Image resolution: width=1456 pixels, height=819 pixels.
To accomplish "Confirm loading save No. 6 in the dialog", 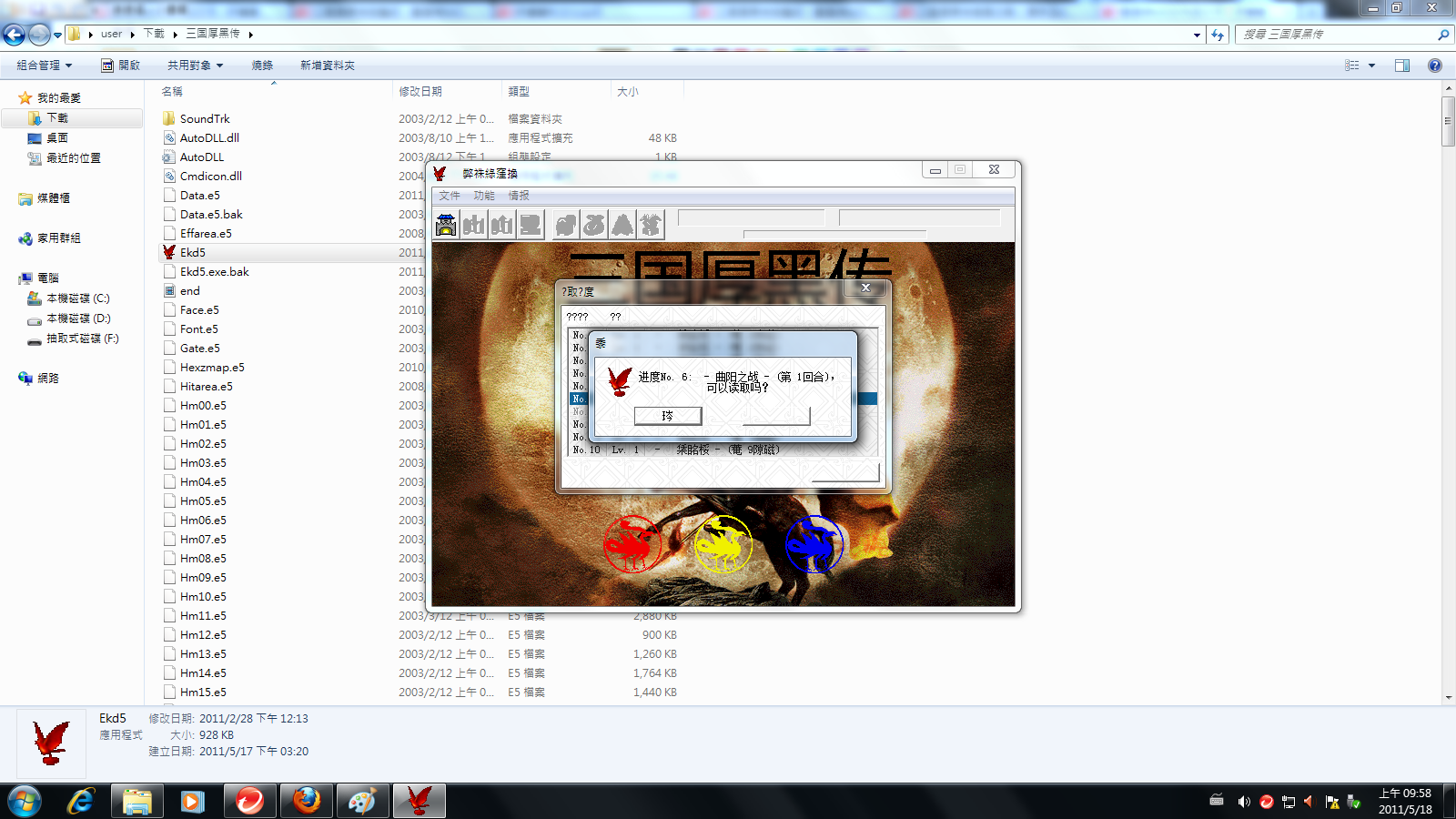I will pos(668,416).
